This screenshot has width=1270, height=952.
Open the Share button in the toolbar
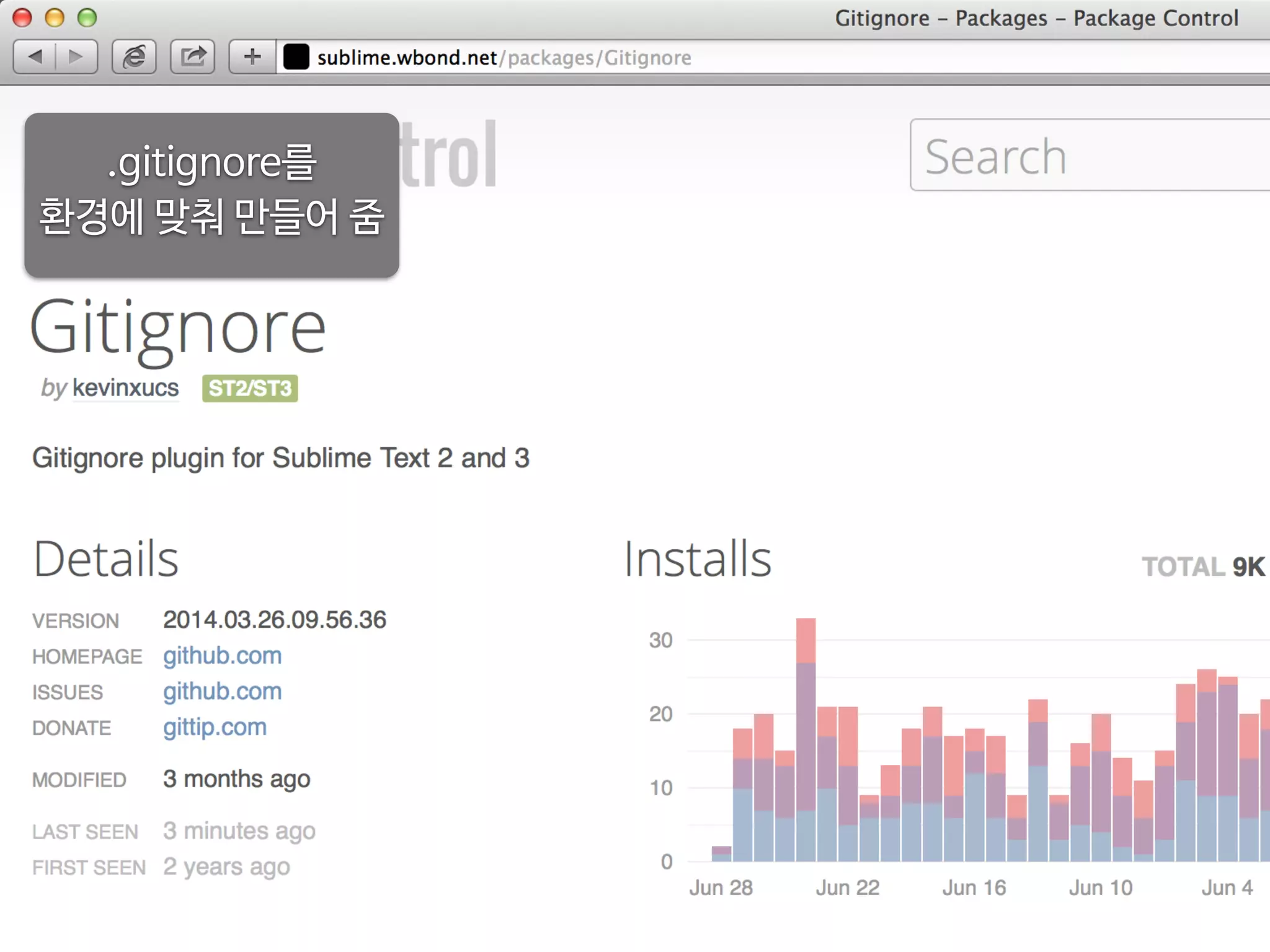pos(193,57)
